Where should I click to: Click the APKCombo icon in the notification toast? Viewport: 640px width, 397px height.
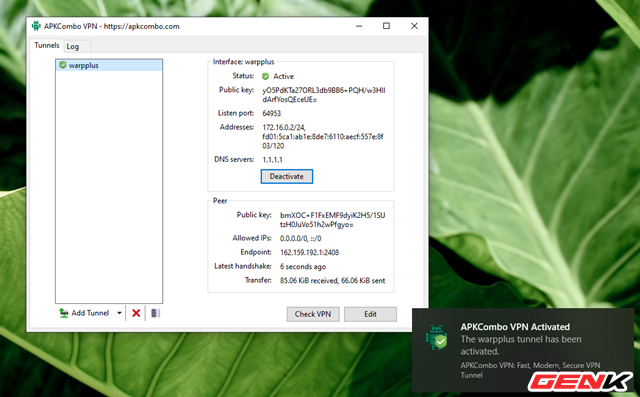pyautogui.click(x=436, y=338)
